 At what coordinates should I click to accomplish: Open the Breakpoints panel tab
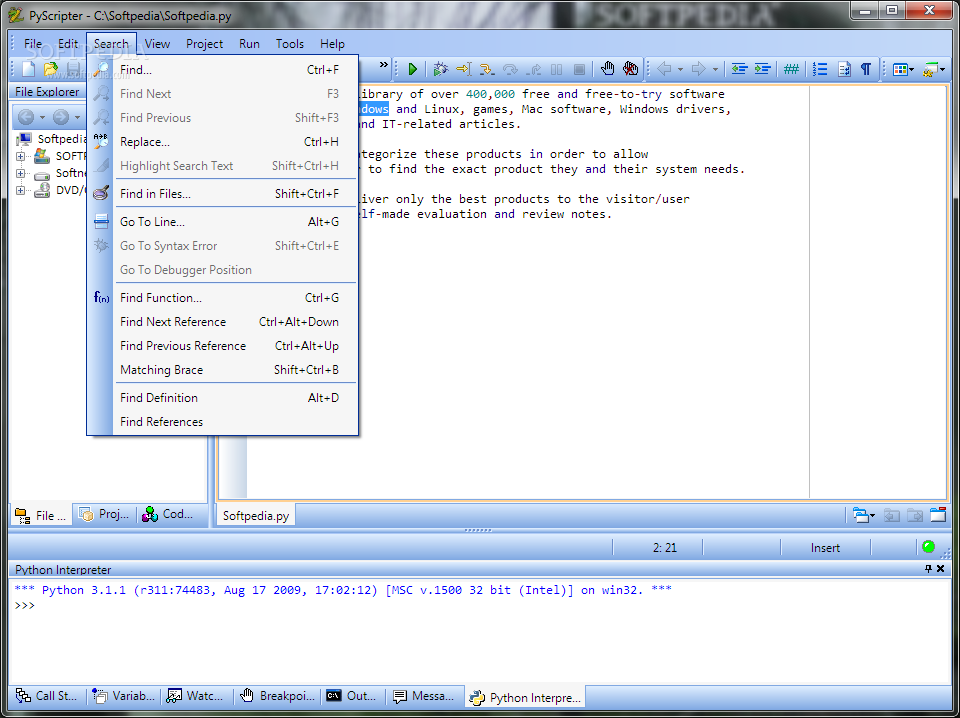pyautogui.click(x=277, y=696)
